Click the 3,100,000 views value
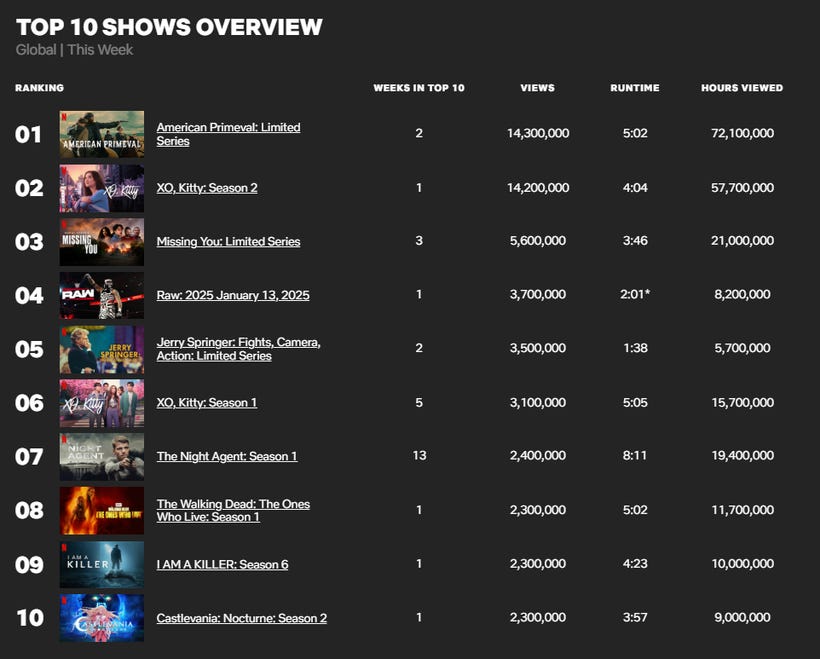Viewport: 820px width, 659px height. tap(538, 402)
